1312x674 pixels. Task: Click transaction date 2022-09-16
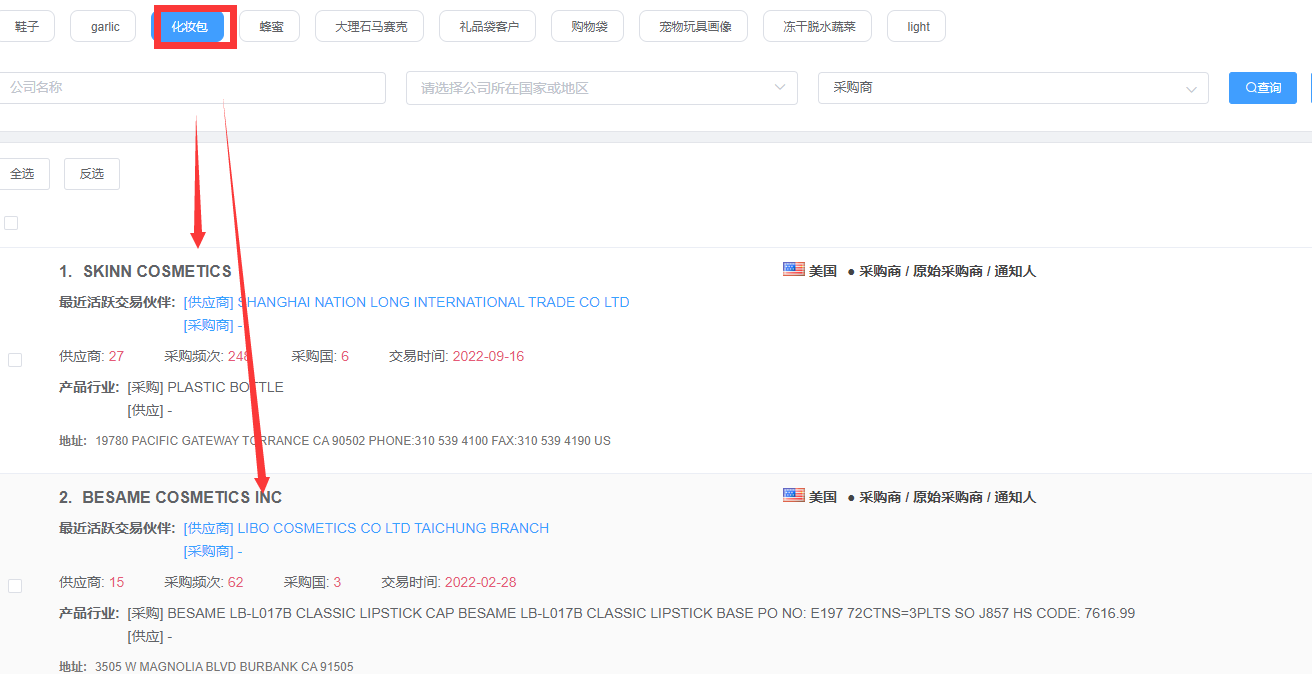pos(488,357)
